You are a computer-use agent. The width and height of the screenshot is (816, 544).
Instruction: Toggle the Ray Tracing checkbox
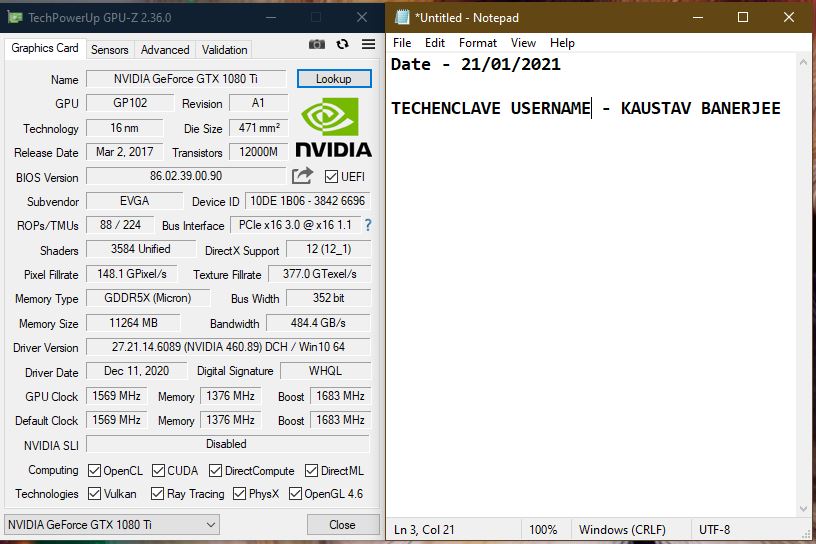tap(158, 494)
